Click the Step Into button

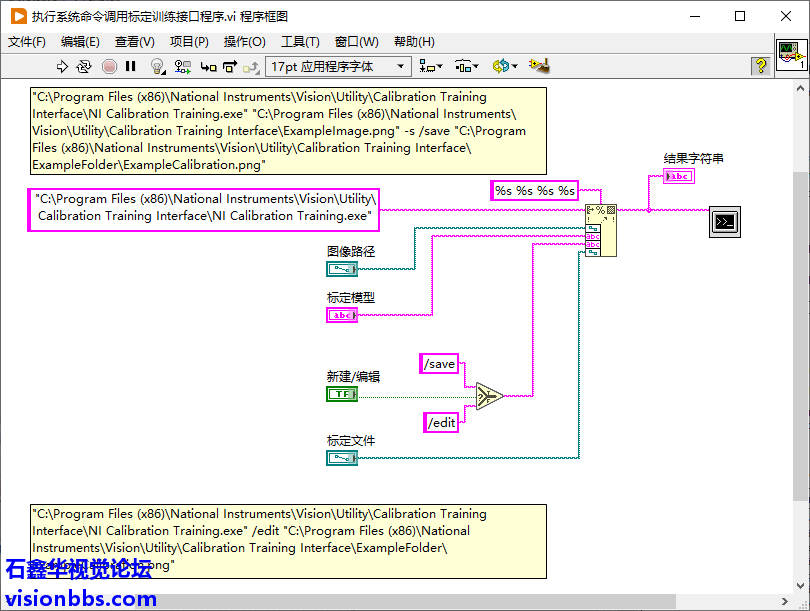[208, 67]
